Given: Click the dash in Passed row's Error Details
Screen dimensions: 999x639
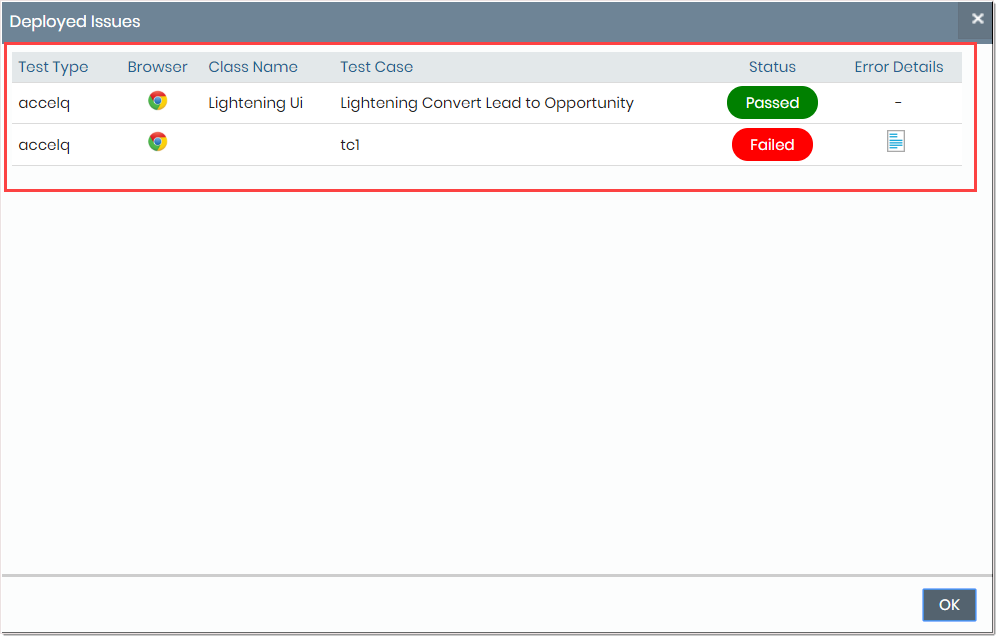Looking at the screenshot, I should (898, 103).
